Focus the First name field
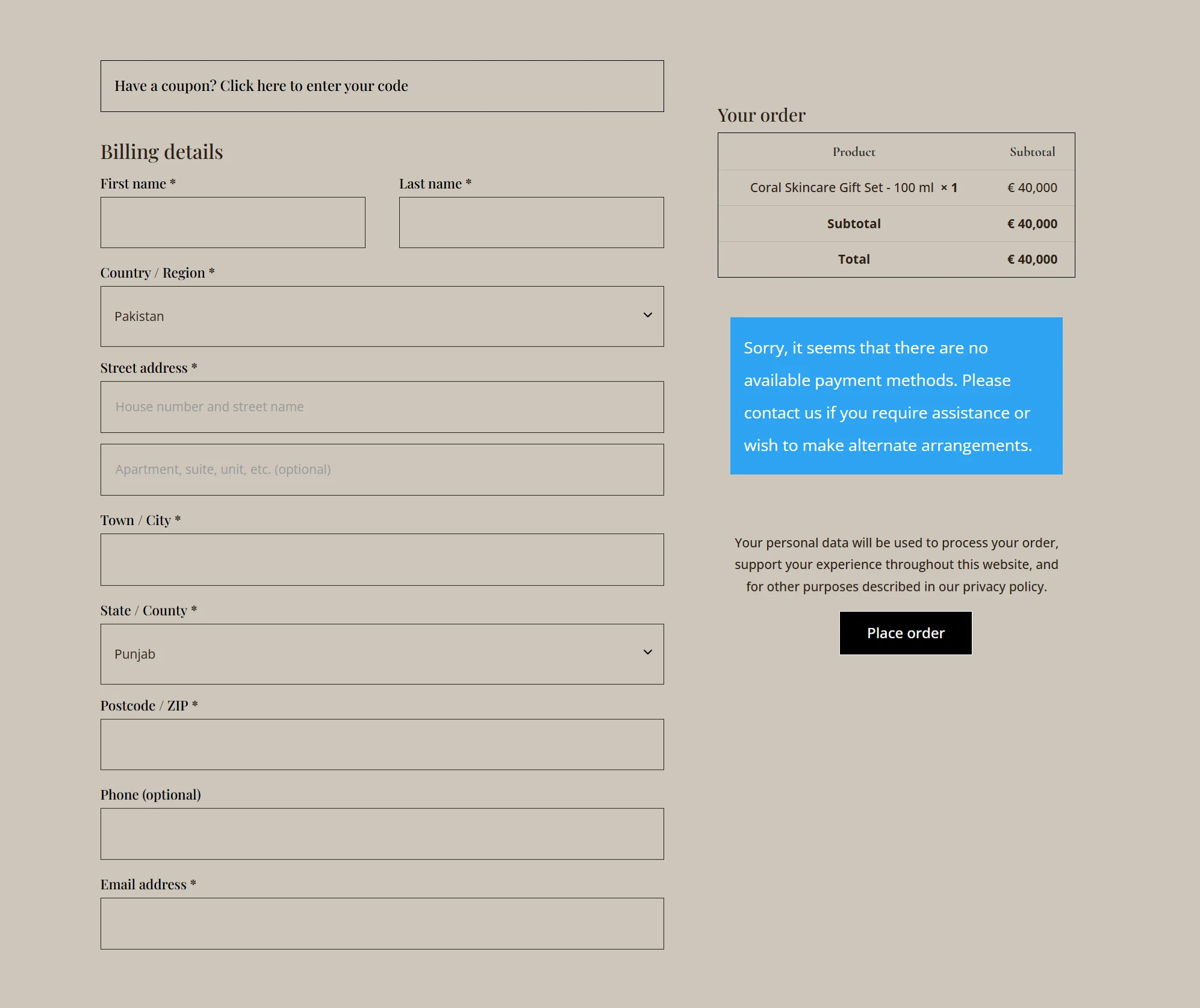 232,222
